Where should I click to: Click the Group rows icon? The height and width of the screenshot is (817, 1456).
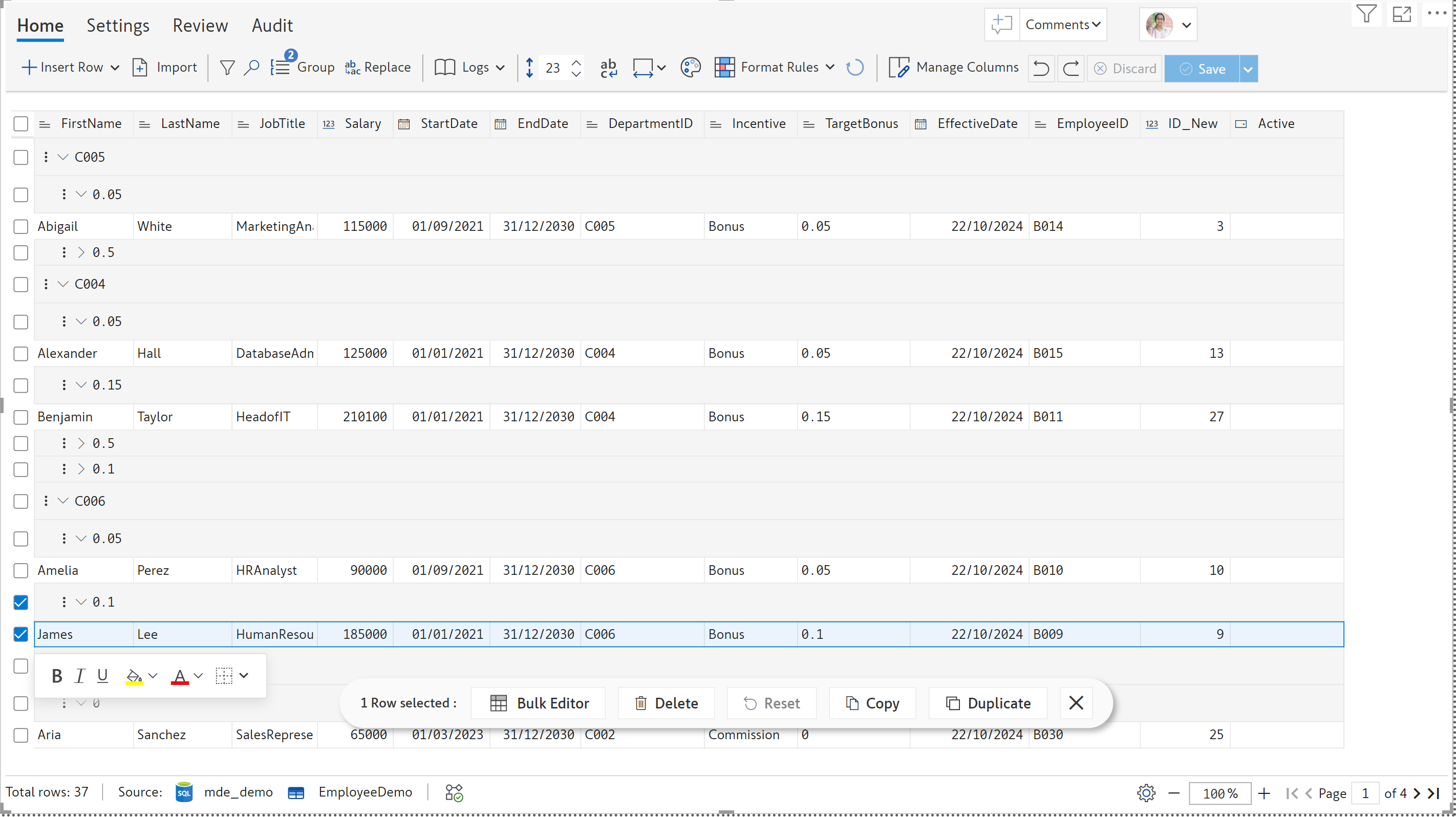281,68
